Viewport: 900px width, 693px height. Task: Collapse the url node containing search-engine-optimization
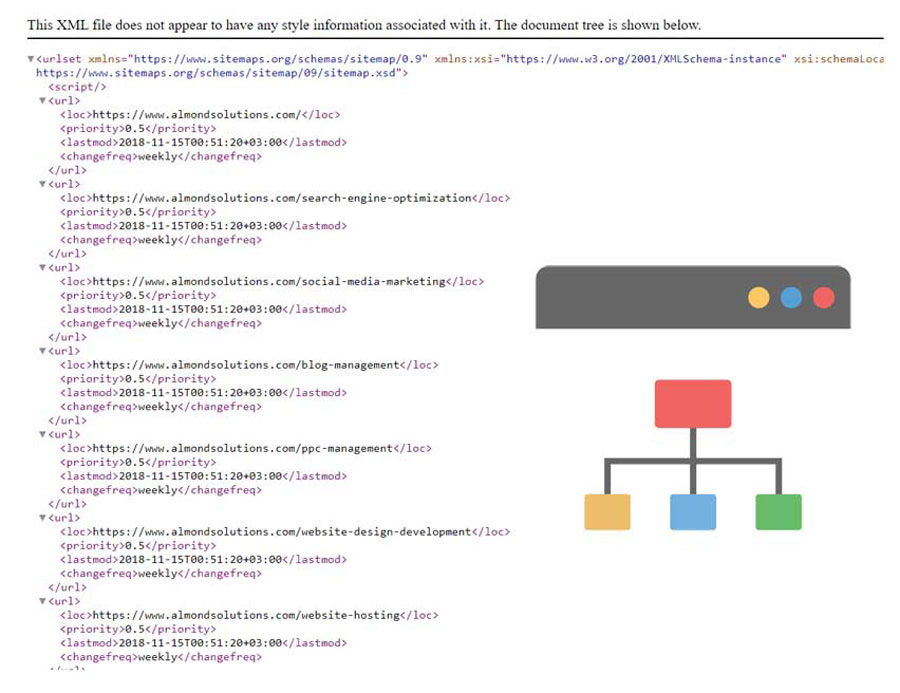42,184
